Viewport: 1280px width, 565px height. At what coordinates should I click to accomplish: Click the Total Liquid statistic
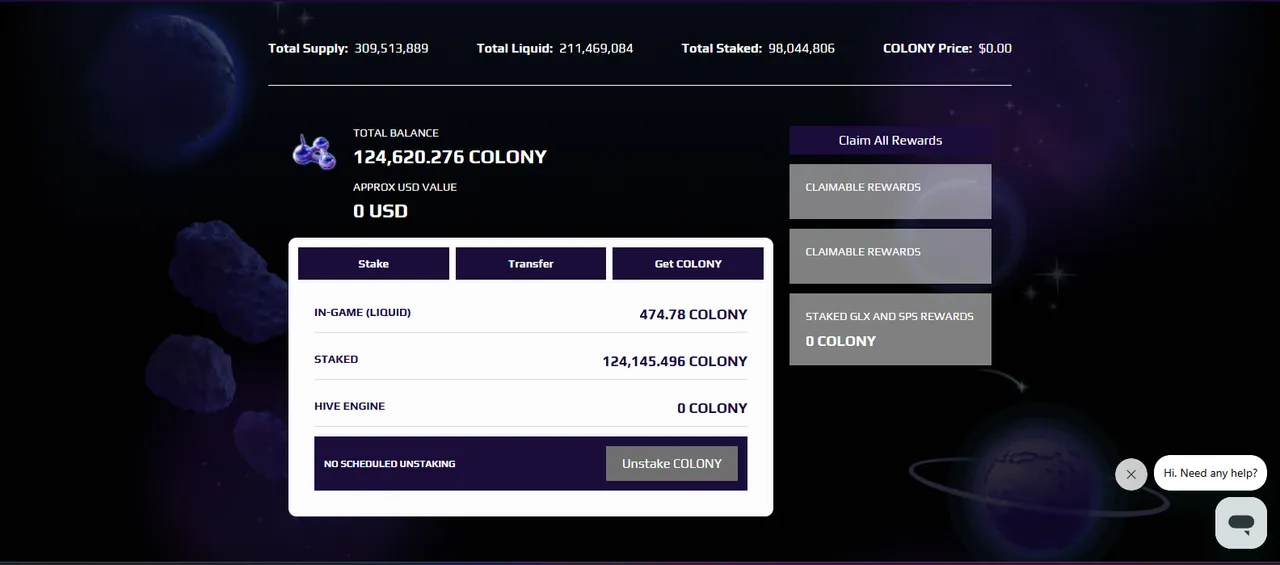coord(555,48)
